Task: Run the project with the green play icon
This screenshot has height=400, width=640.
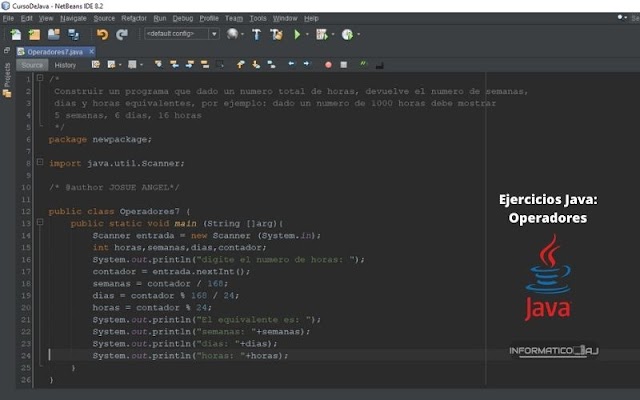Action: click(x=297, y=35)
